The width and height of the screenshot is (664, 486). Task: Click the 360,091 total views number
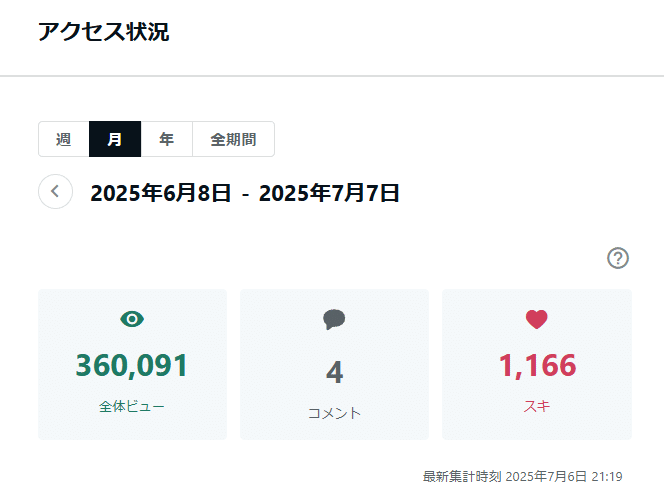point(132,365)
